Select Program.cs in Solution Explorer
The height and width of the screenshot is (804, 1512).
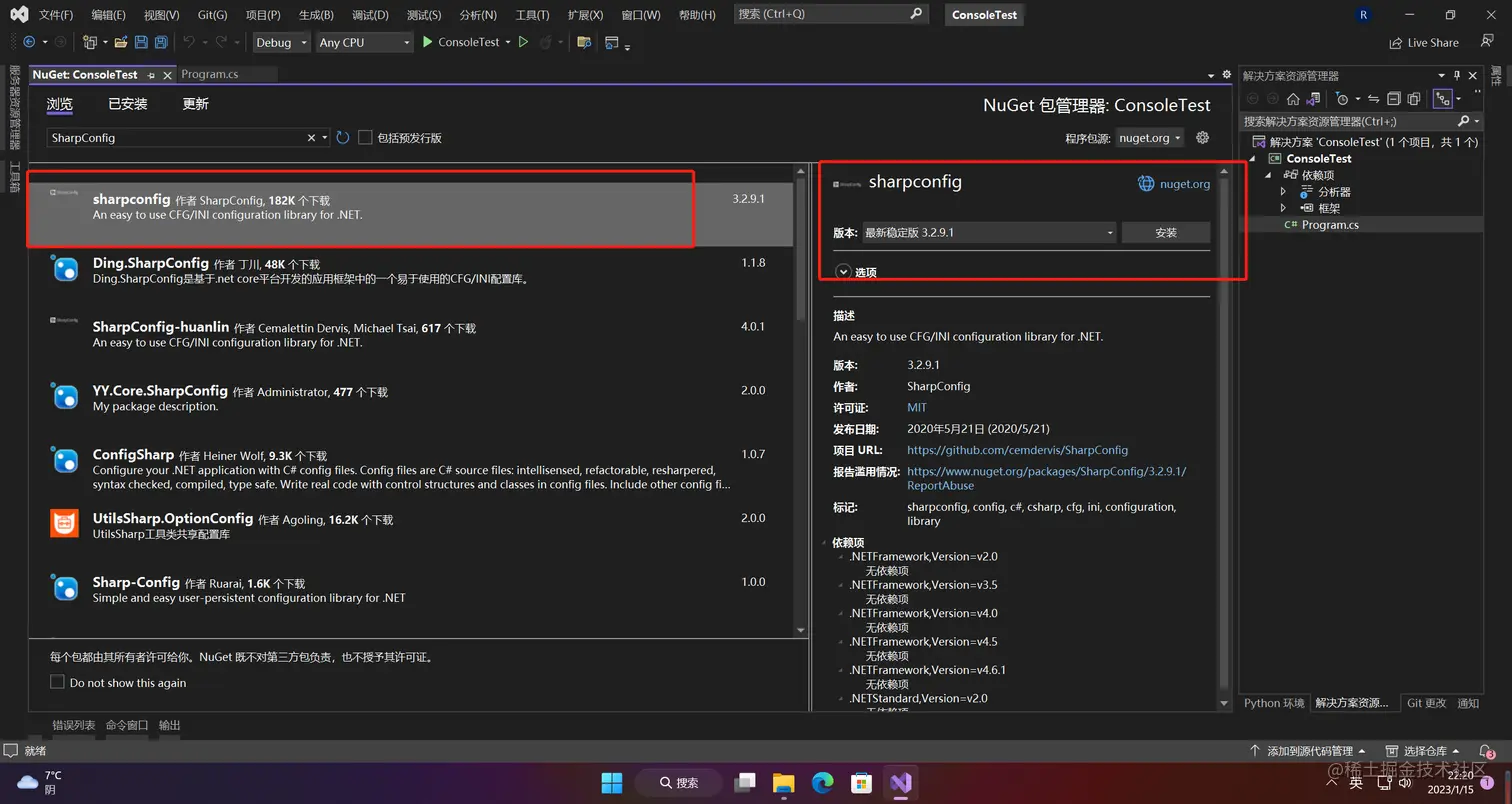[1330, 225]
